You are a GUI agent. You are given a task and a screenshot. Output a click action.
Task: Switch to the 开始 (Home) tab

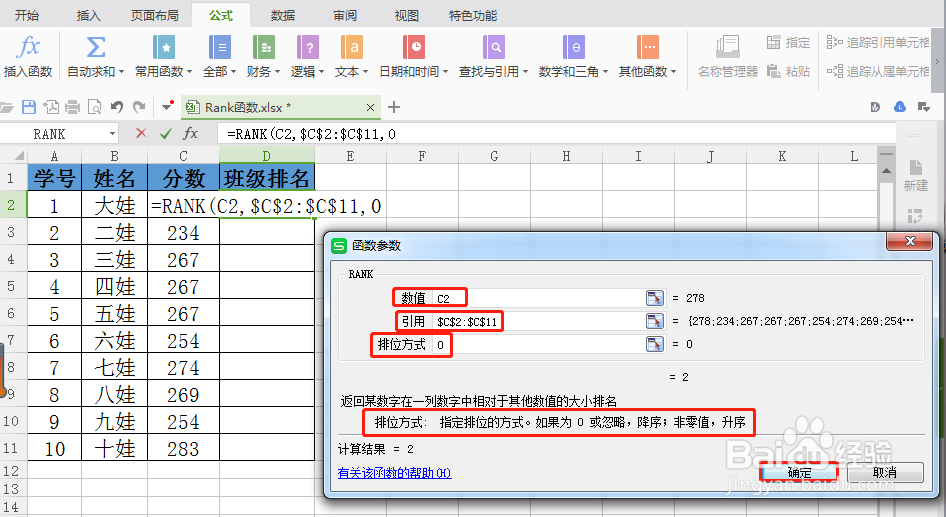(27, 15)
